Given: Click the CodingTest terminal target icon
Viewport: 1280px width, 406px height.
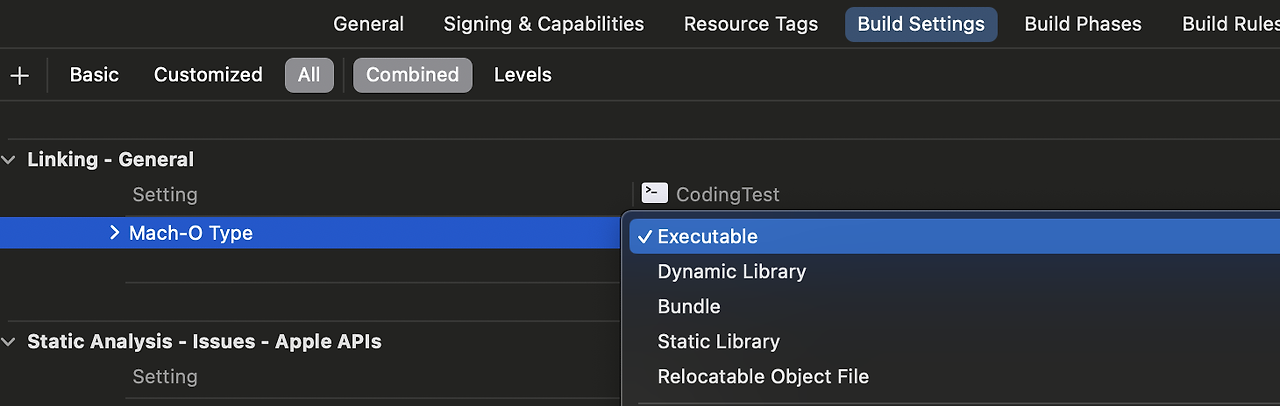Looking at the screenshot, I should coord(655,193).
